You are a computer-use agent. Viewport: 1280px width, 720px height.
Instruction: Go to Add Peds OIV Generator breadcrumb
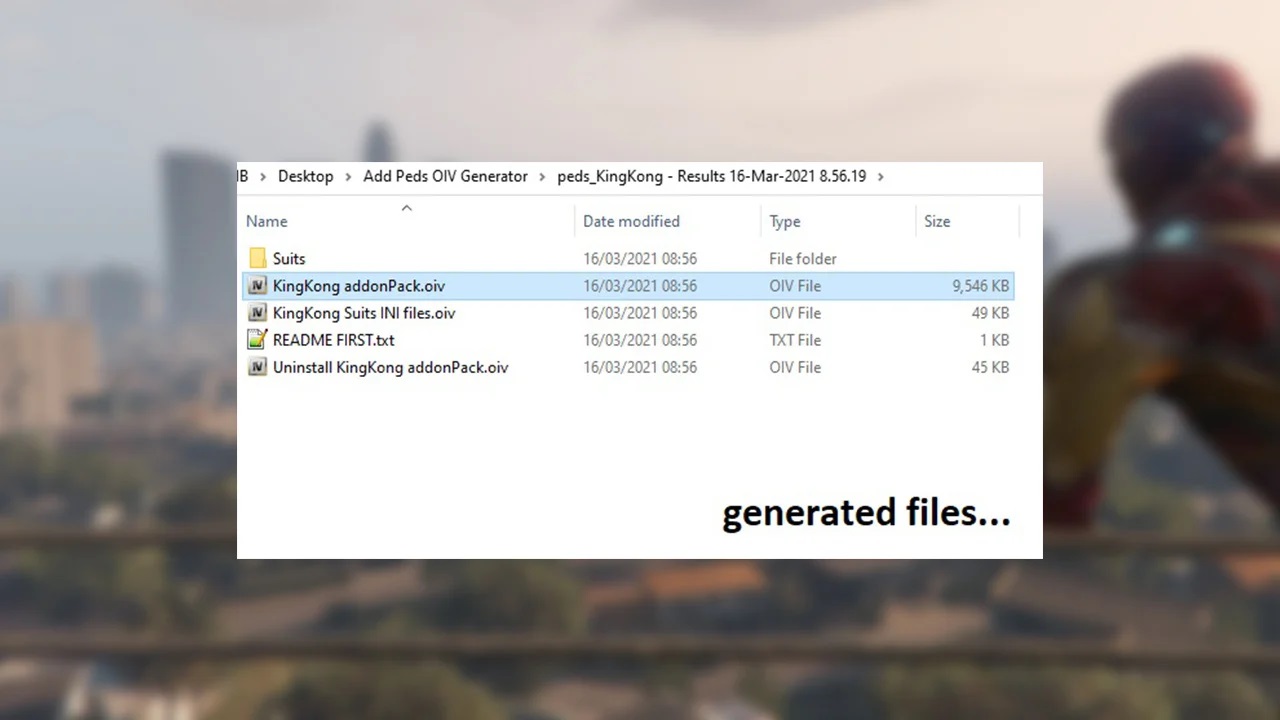445,176
